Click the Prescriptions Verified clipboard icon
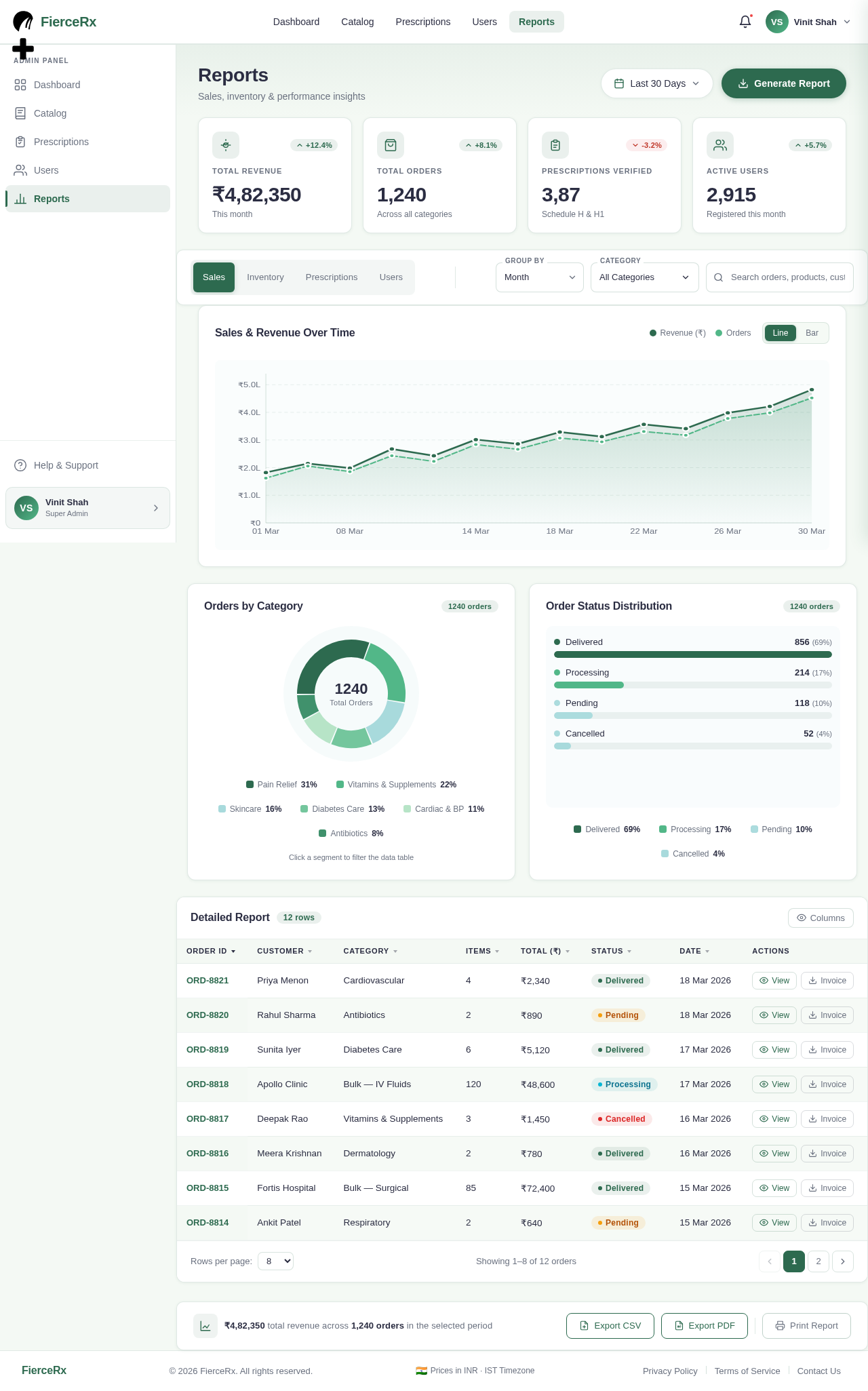The height and width of the screenshot is (1391, 868). (555, 145)
